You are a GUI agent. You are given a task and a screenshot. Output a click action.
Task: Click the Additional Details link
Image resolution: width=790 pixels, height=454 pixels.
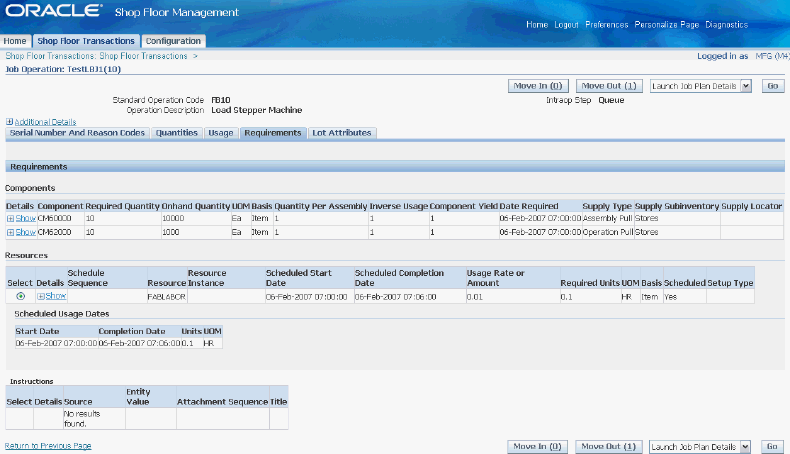tap(45, 122)
